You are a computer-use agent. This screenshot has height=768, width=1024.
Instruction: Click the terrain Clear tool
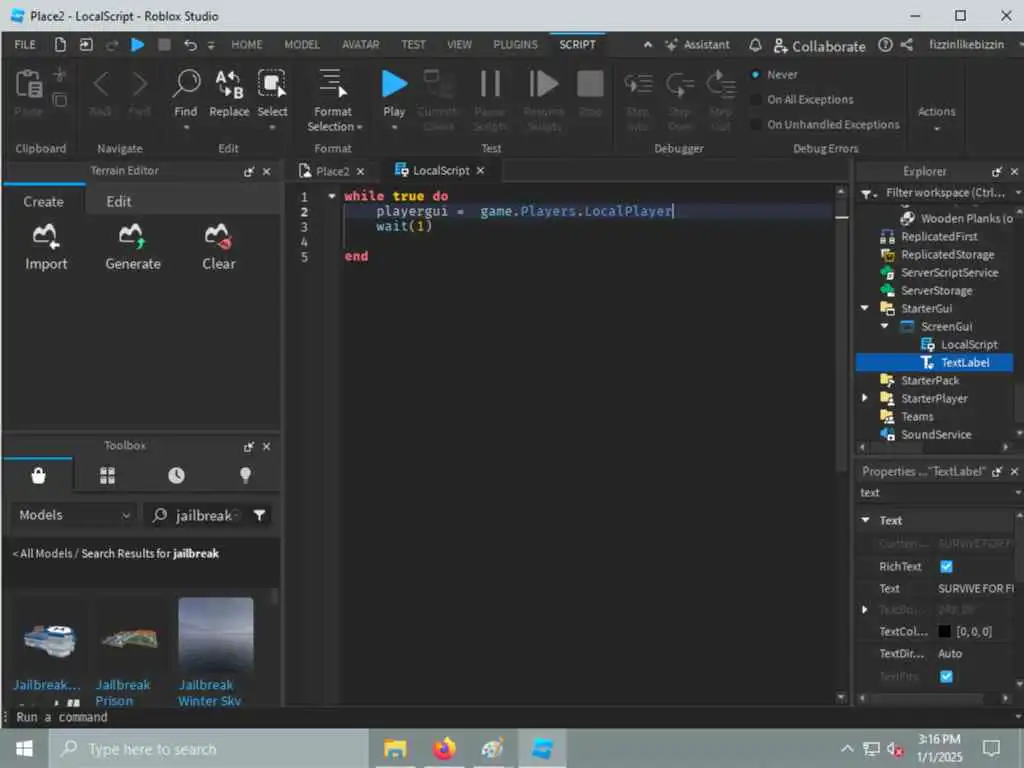pos(218,247)
